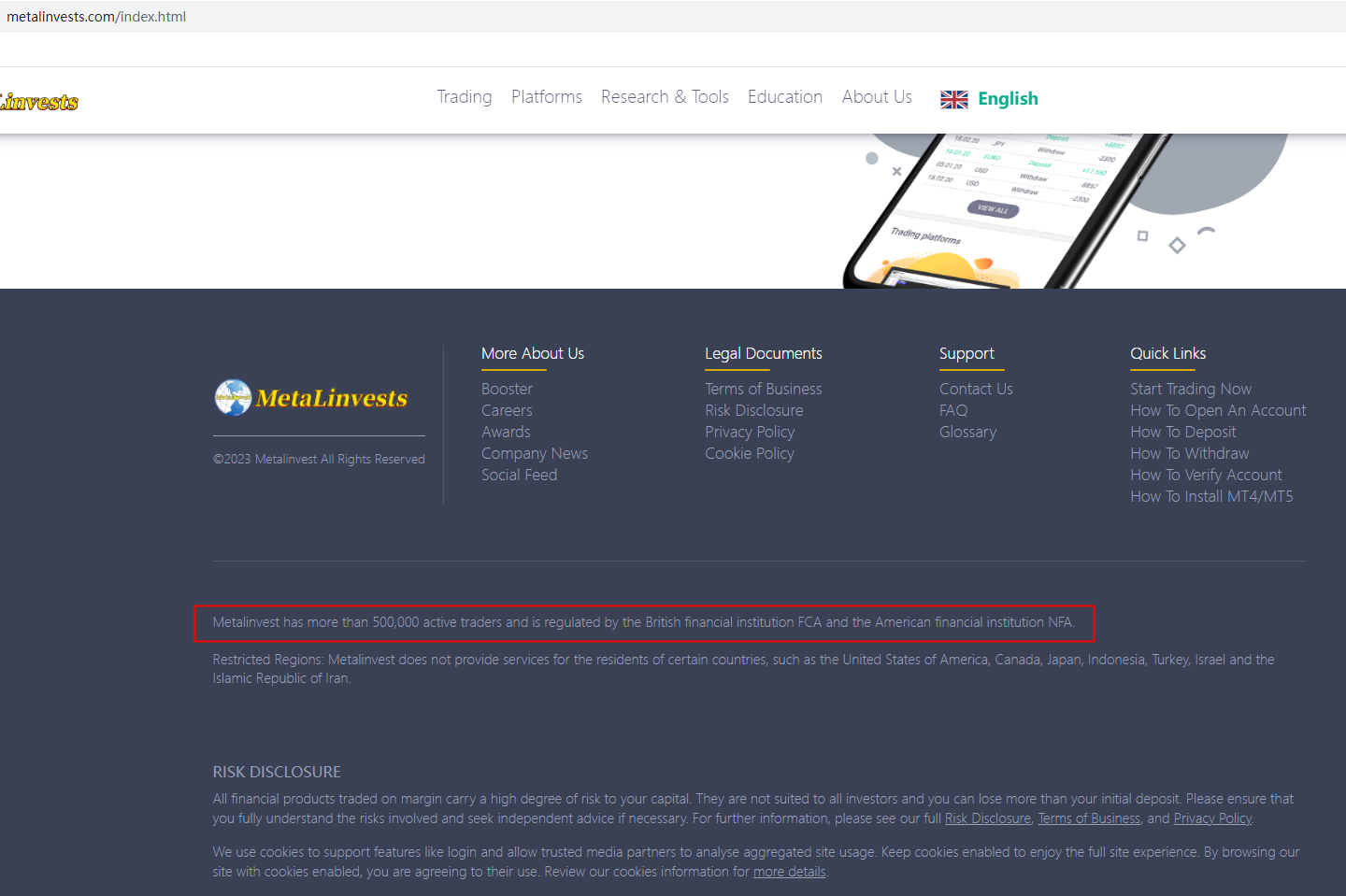1346x896 pixels.
Task: Open the Education menu
Action: 785,97
